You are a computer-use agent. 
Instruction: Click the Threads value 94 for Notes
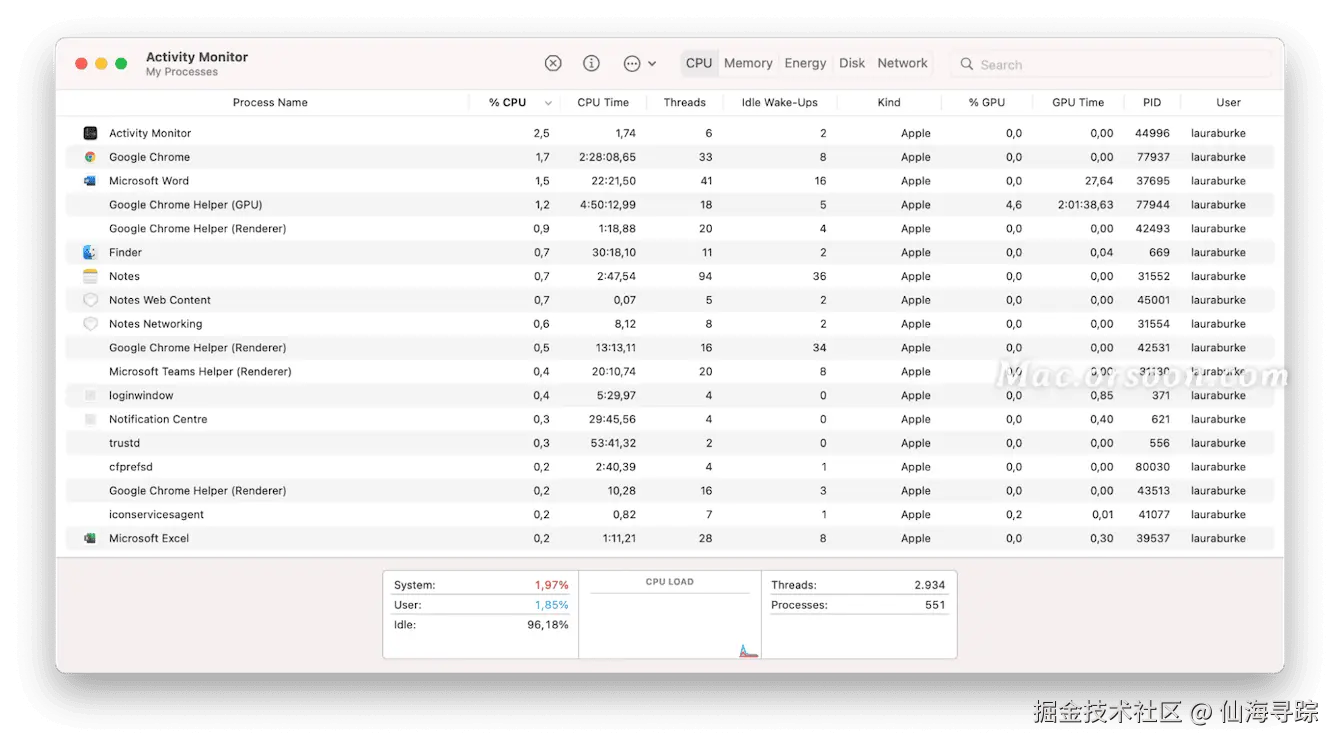[705, 276]
